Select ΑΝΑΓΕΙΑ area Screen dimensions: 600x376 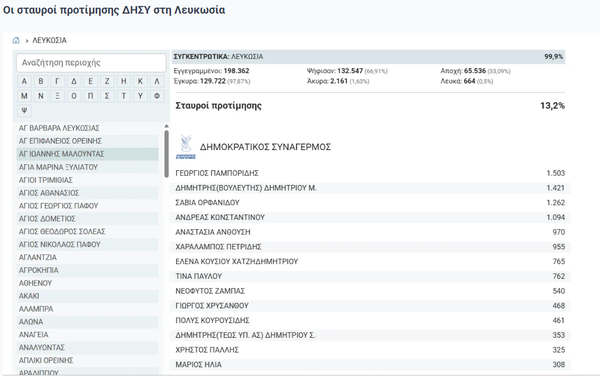coord(88,335)
